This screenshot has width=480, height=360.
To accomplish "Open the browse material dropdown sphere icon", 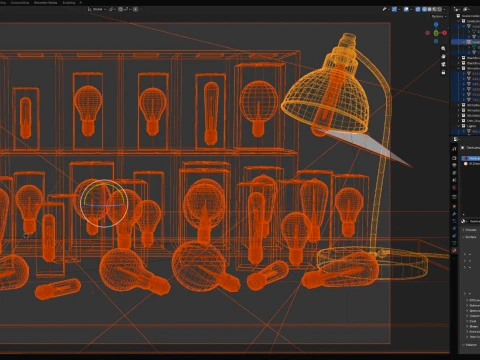I will 464,221.
